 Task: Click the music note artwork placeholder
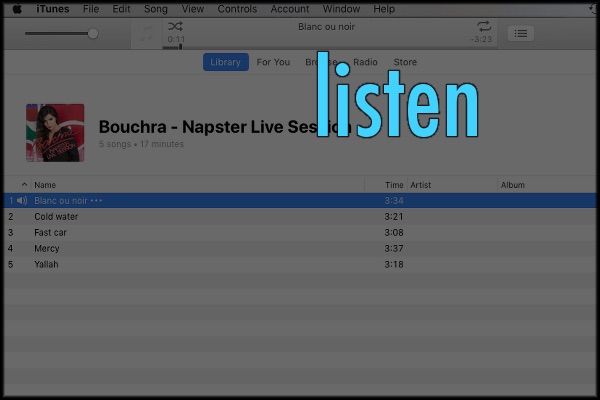click(x=147, y=34)
